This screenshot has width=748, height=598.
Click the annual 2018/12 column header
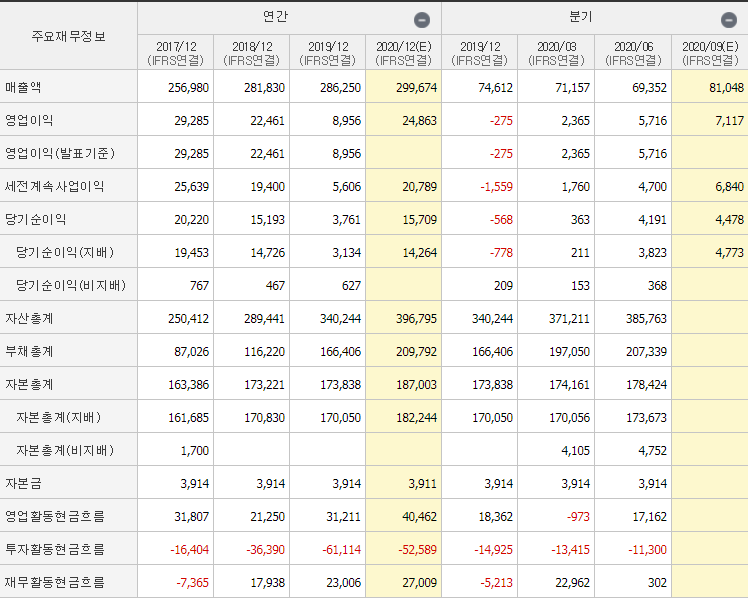click(x=251, y=52)
